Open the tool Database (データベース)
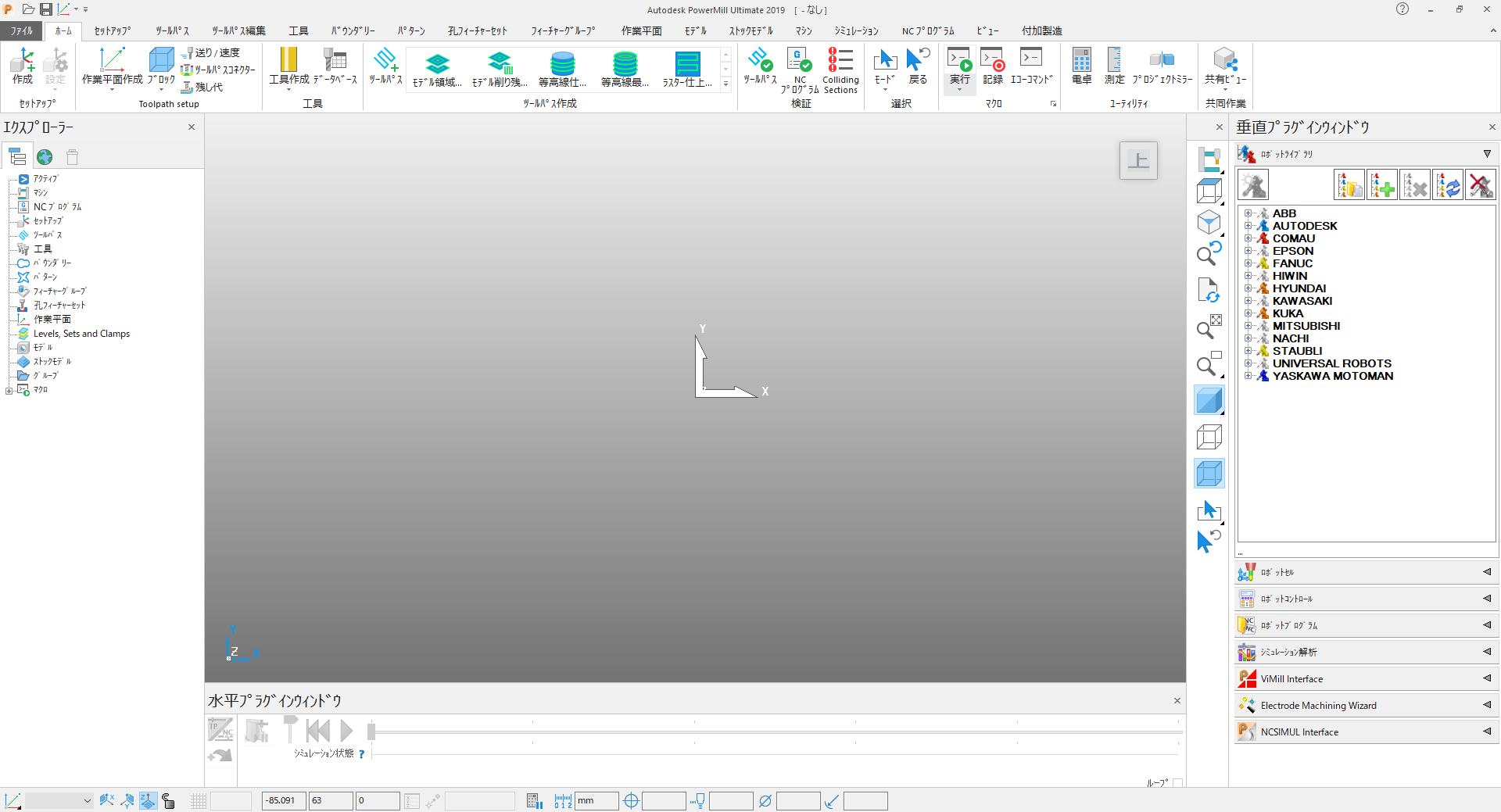1501x812 pixels. [x=335, y=66]
